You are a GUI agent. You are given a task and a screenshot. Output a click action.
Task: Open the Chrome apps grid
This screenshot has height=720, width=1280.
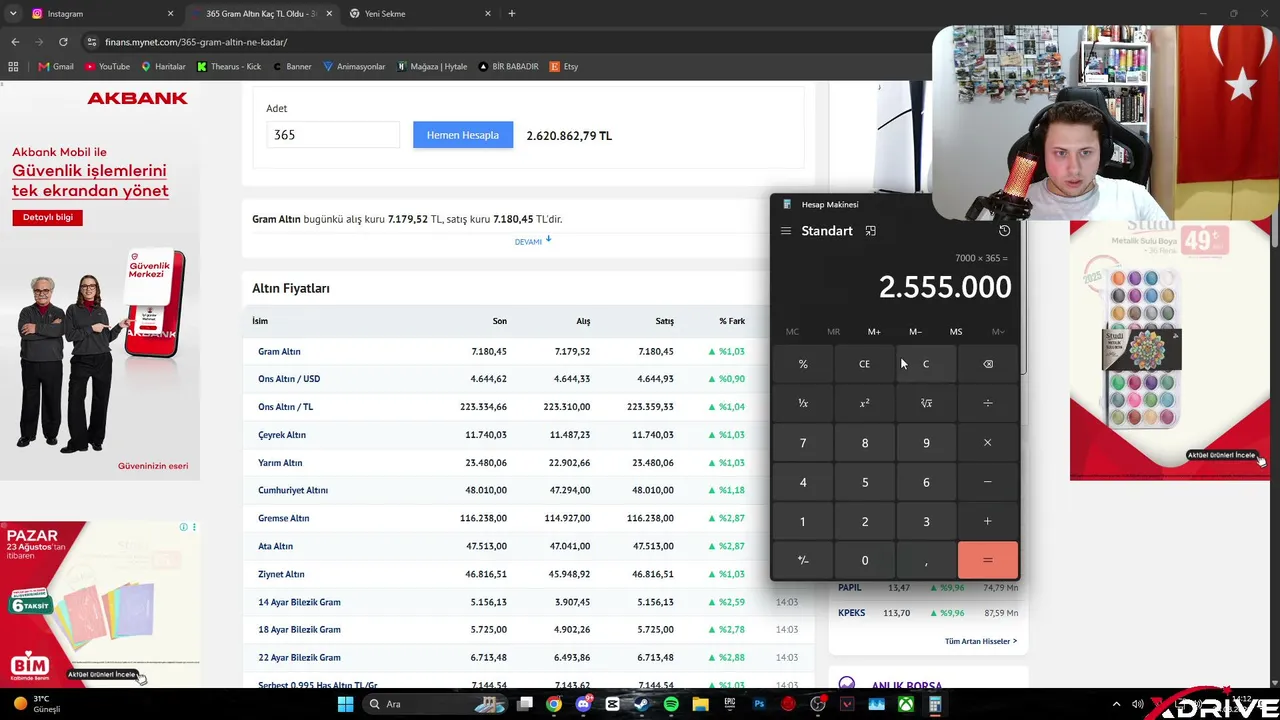click(x=13, y=67)
